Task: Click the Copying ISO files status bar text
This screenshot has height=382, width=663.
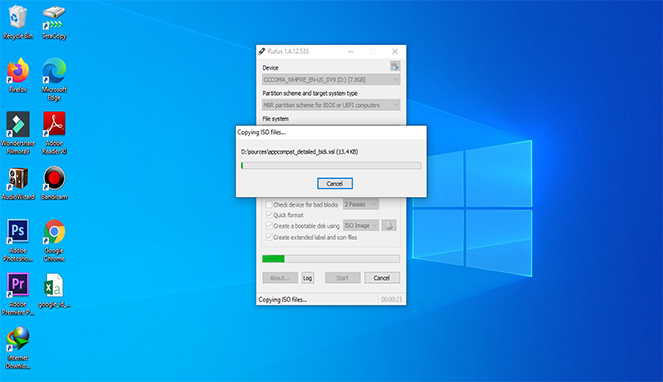Action: coord(282,300)
